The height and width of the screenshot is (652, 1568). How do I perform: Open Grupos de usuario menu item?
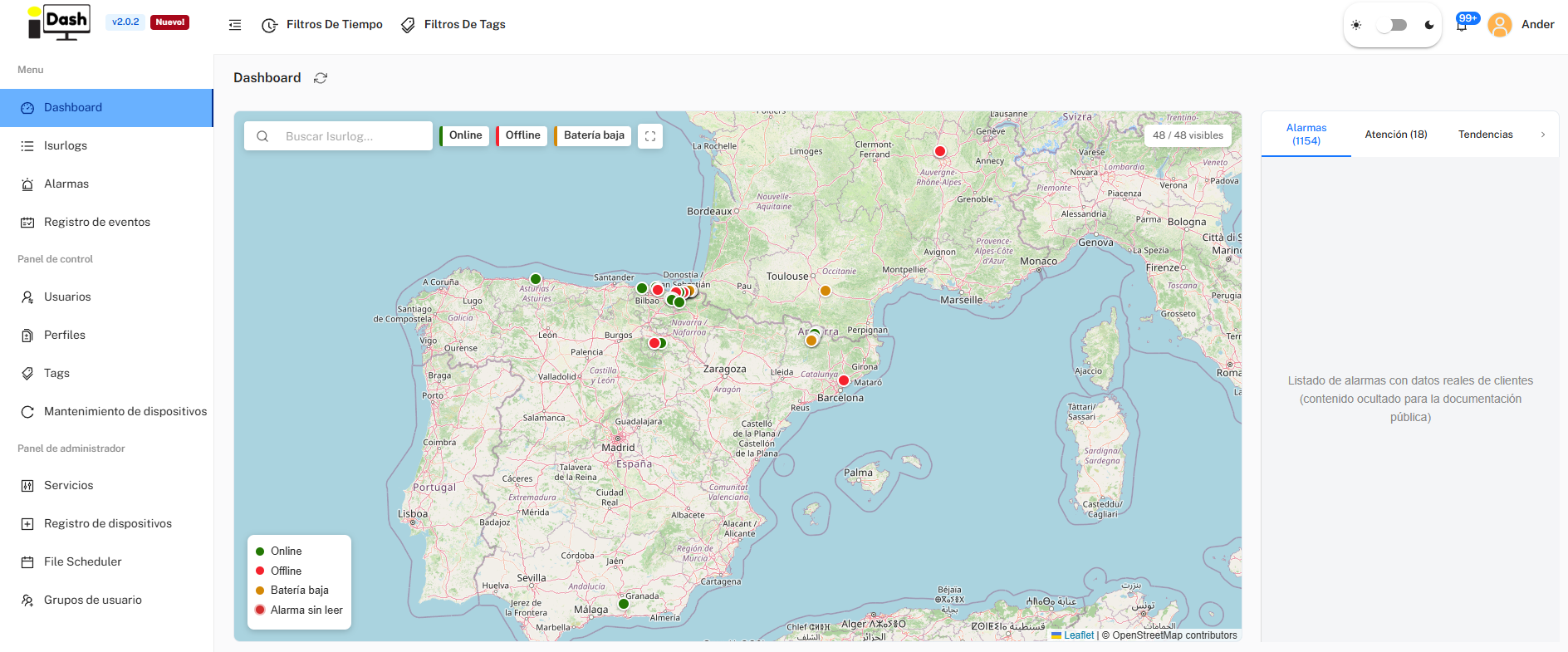[106, 601]
